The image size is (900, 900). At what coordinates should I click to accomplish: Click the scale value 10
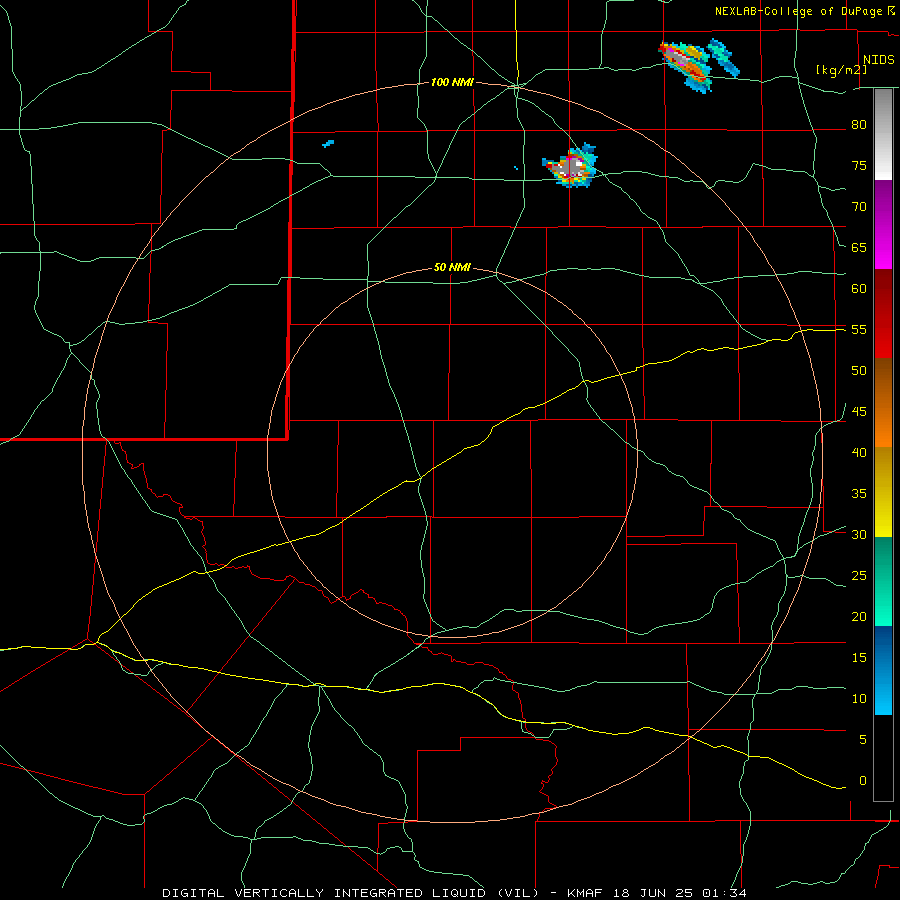859,699
